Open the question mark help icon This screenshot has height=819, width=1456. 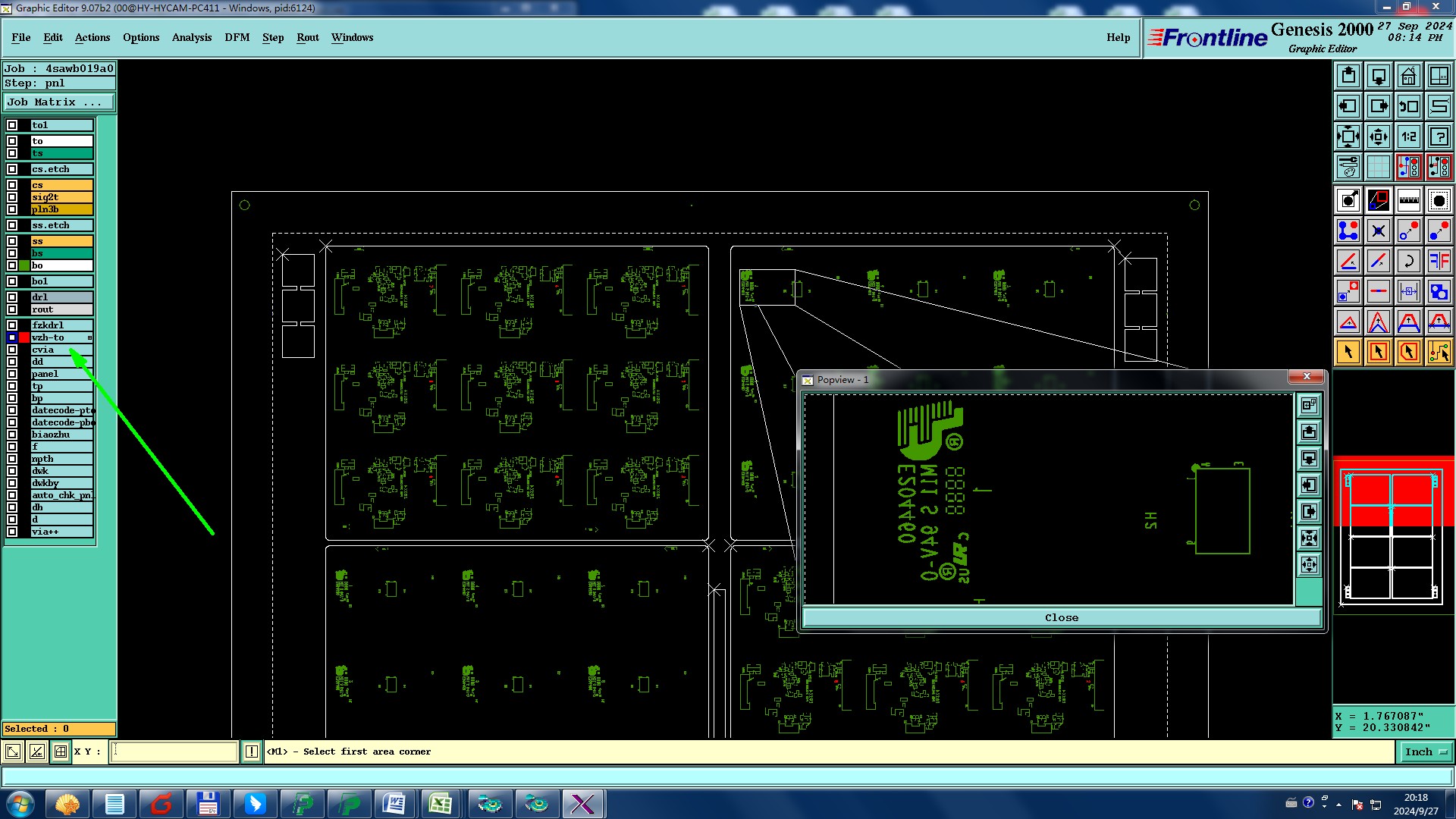(x=1439, y=136)
